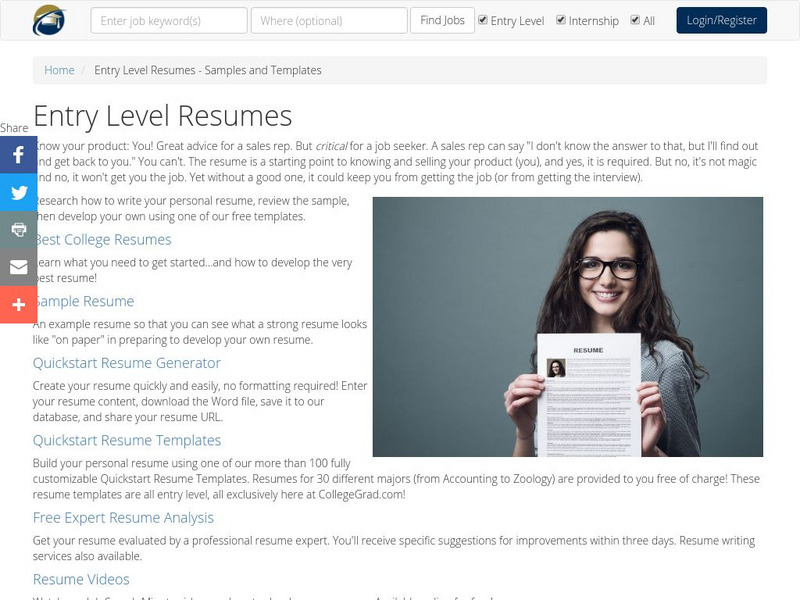Share page via email envelope icon
Image resolution: width=800 pixels, height=600 pixels.
pos(18,267)
